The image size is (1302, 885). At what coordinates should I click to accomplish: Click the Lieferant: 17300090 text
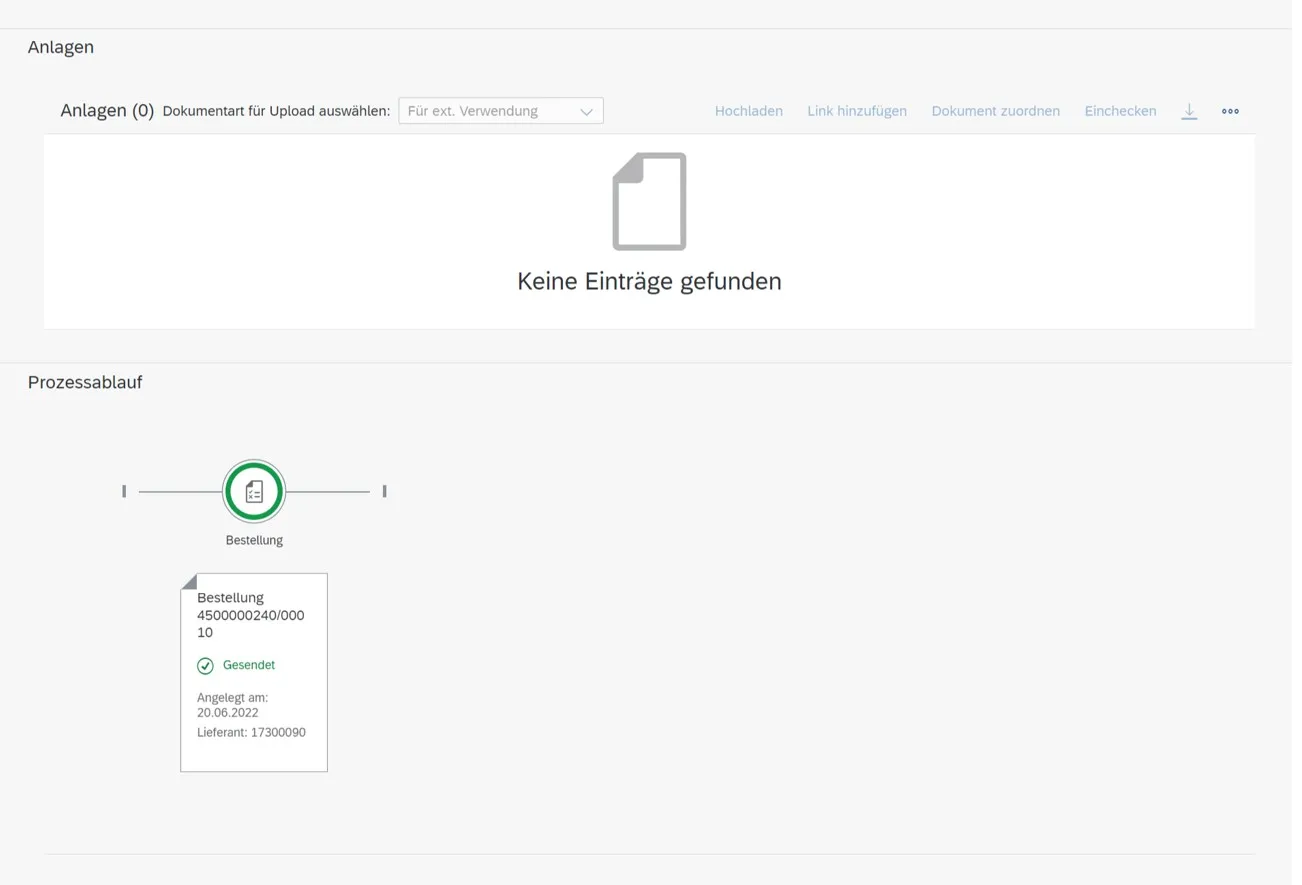tap(251, 733)
